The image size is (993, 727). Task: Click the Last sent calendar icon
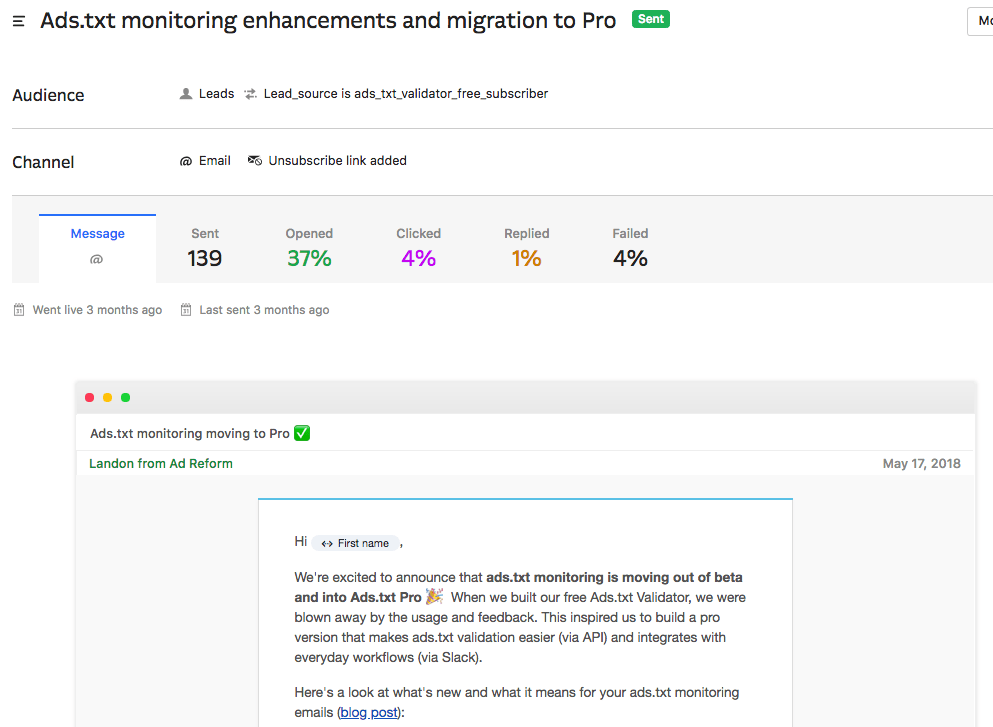tap(186, 310)
